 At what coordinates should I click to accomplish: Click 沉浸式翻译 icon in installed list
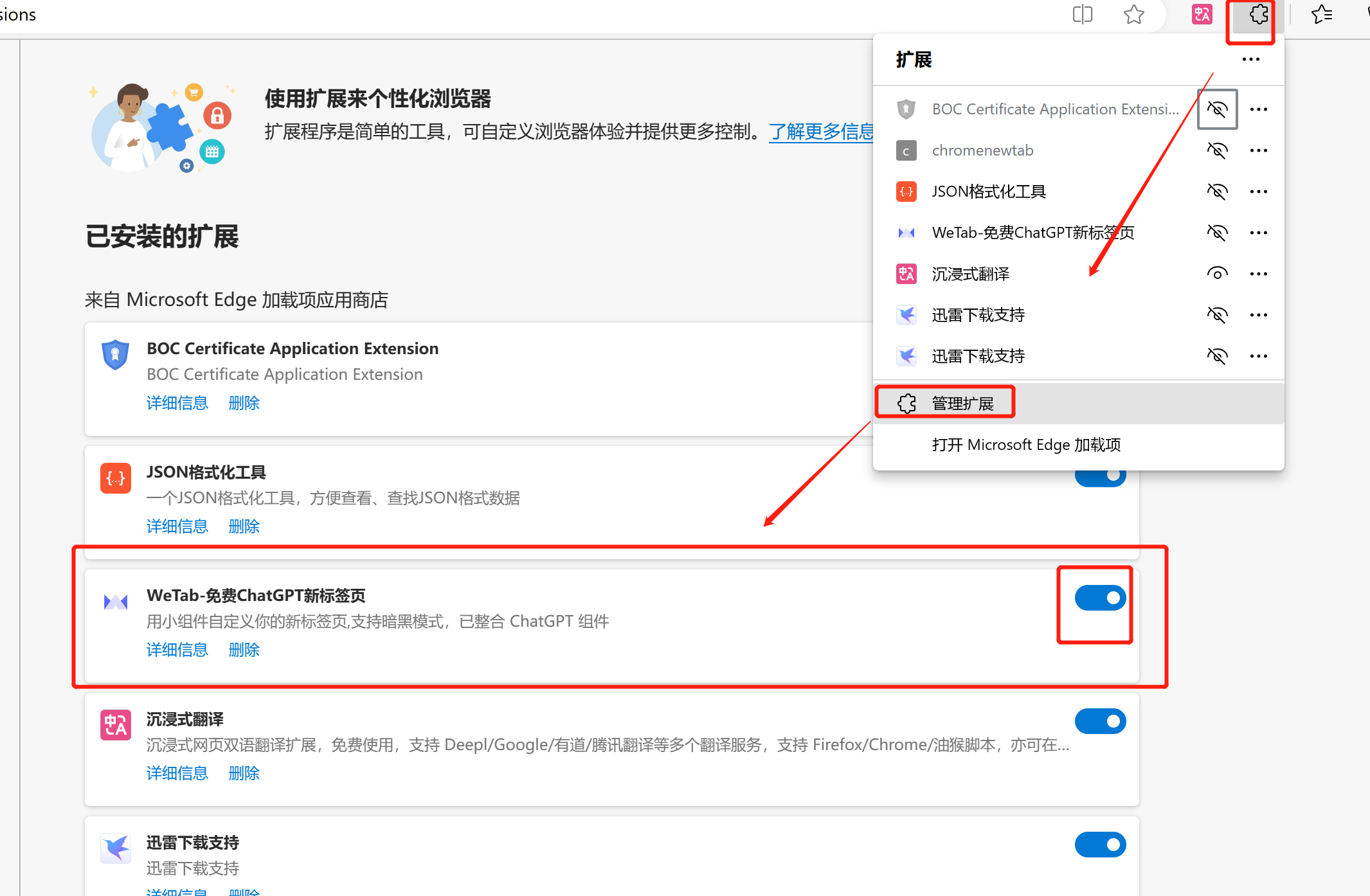pyautogui.click(x=116, y=725)
